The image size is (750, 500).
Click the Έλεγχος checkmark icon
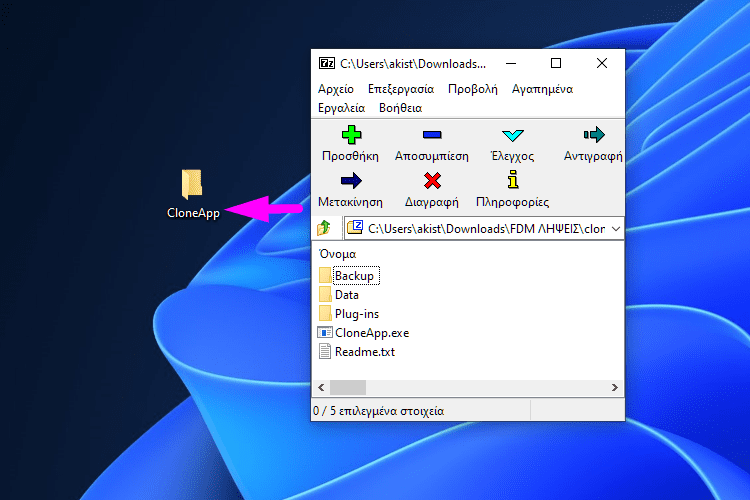tap(512, 135)
